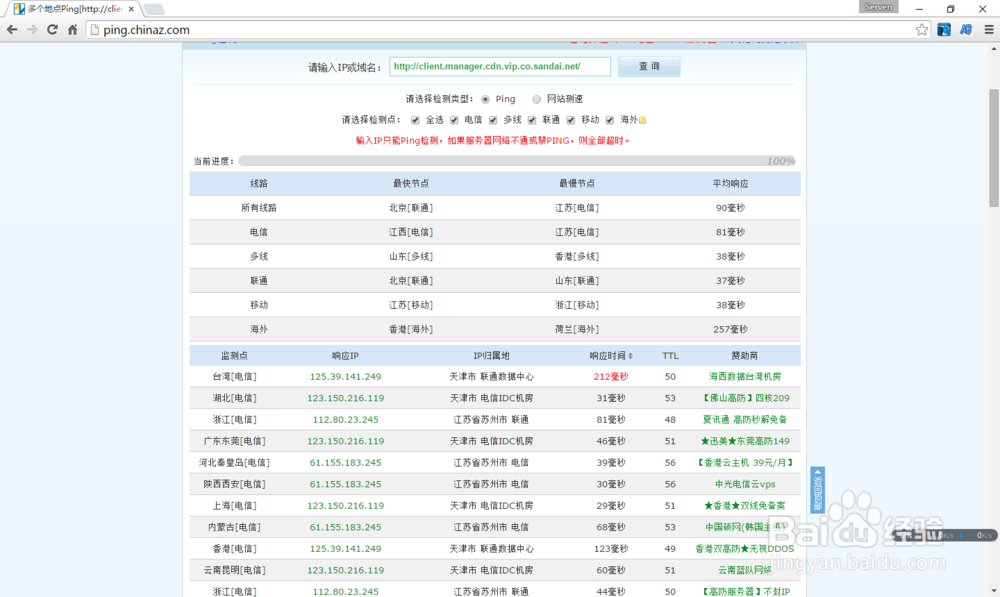
Task: Click the small icon next to 海外
Action: click(x=642, y=120)
